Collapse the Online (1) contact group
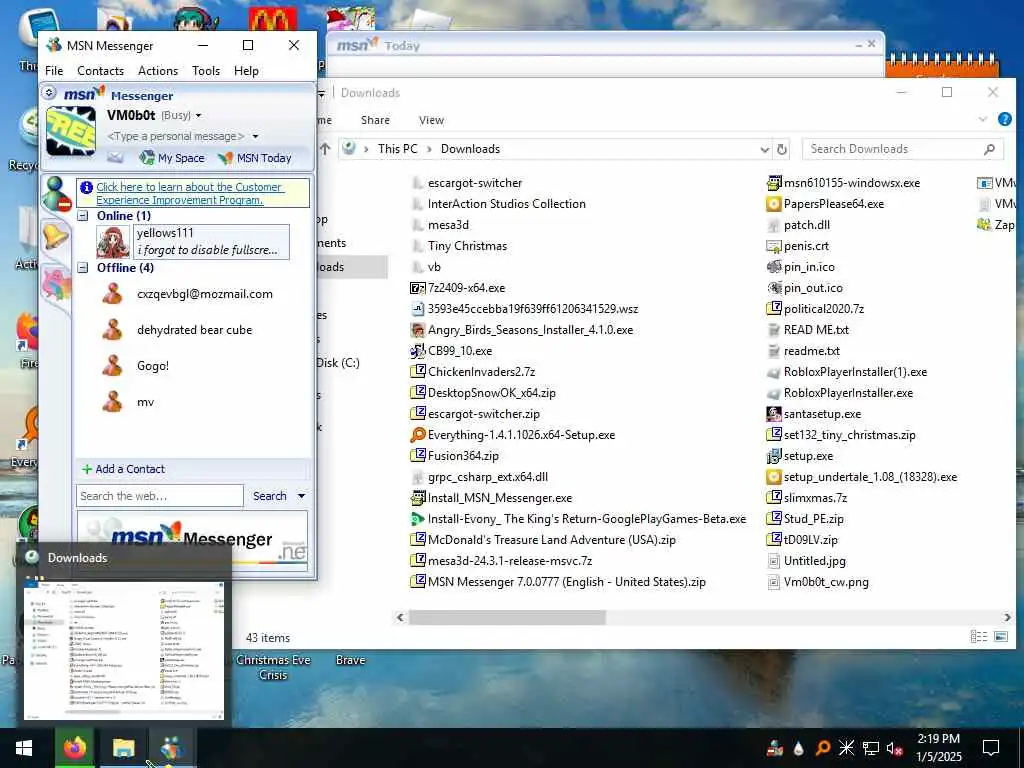This screenshot has width=1024, height=768. coord(83,216)
